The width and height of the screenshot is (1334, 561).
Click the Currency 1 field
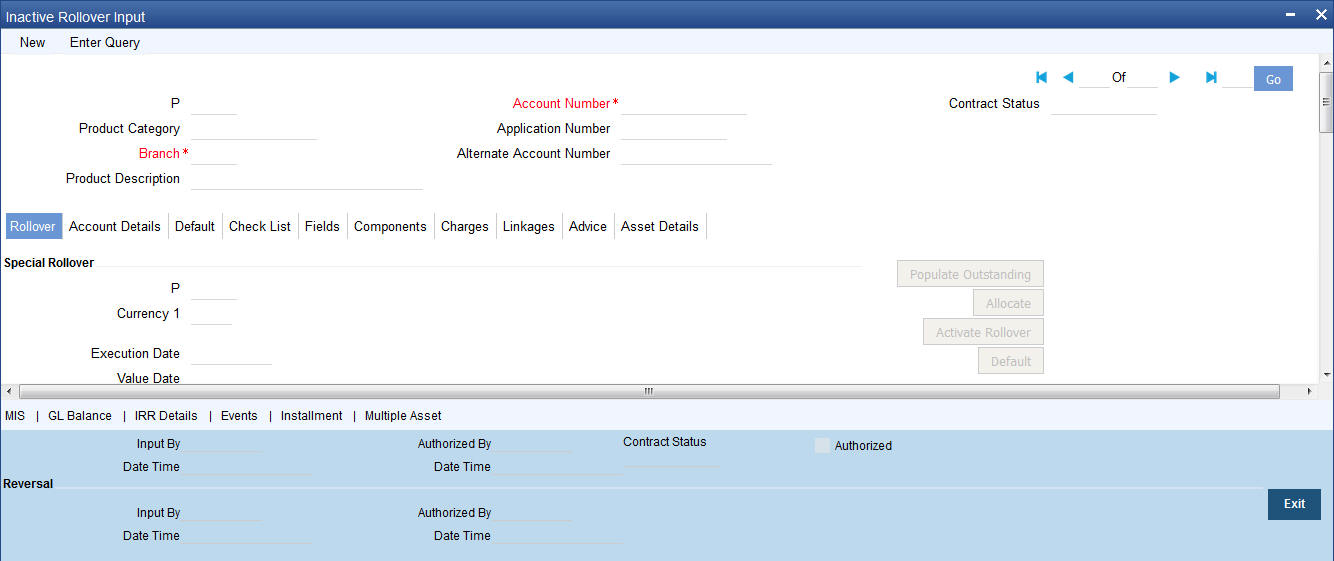click(x=210, y=313)
